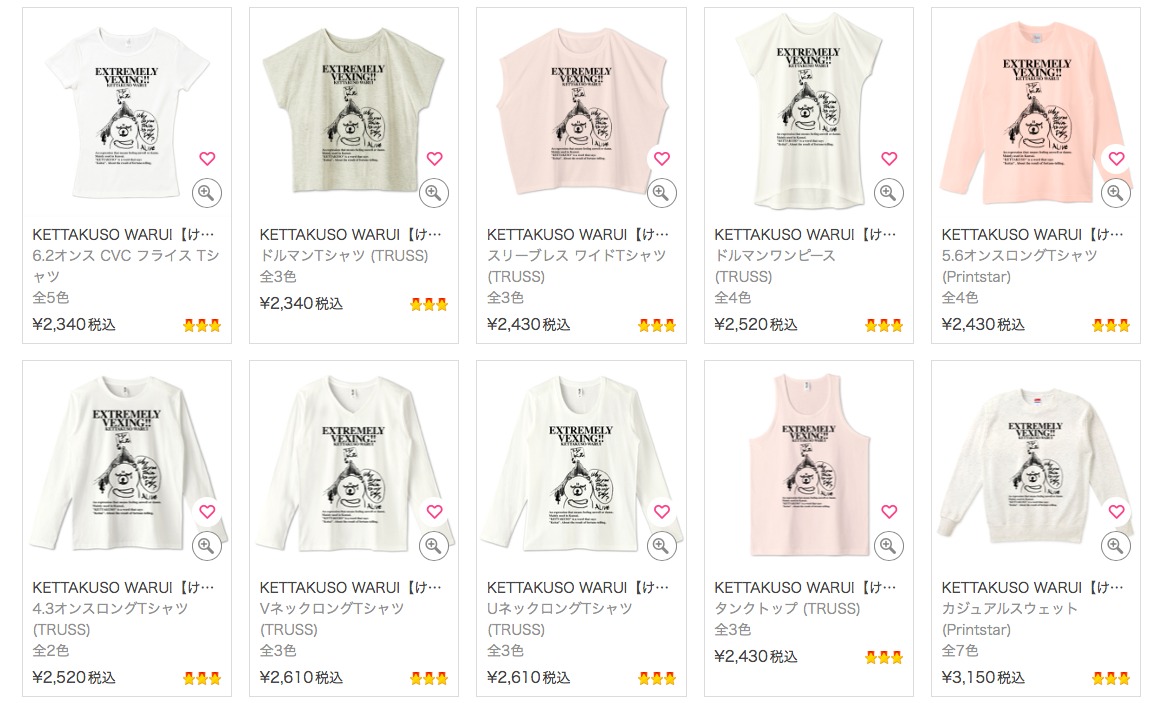Image resolution: width=1167 pixels, height=703 pixels.
Task: Heart the UネックロングTシャツ item
Action: point(662,511)
